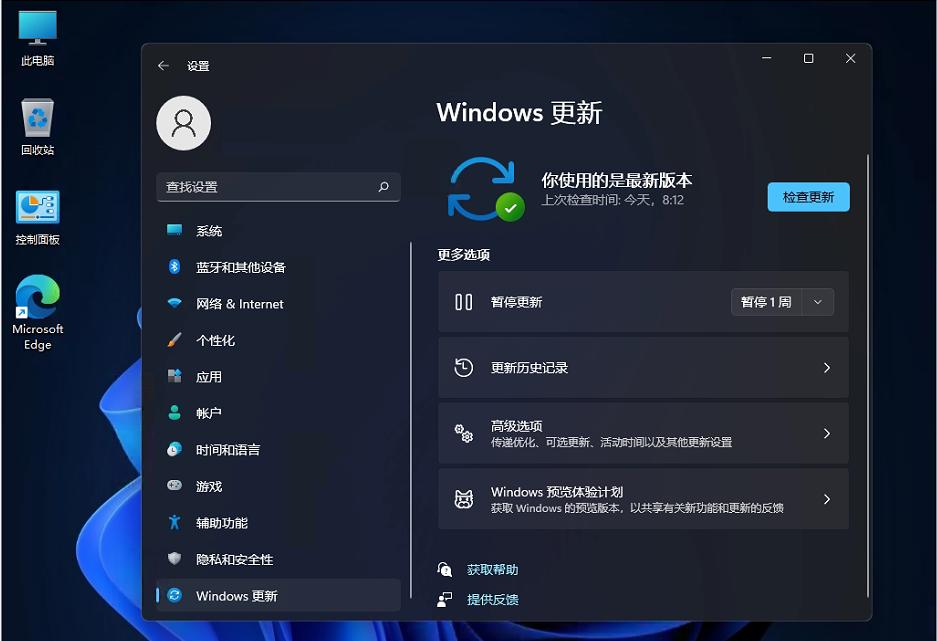Click the 时间和语言 clock icon
The image size is (937, 641).
(174, 449)
